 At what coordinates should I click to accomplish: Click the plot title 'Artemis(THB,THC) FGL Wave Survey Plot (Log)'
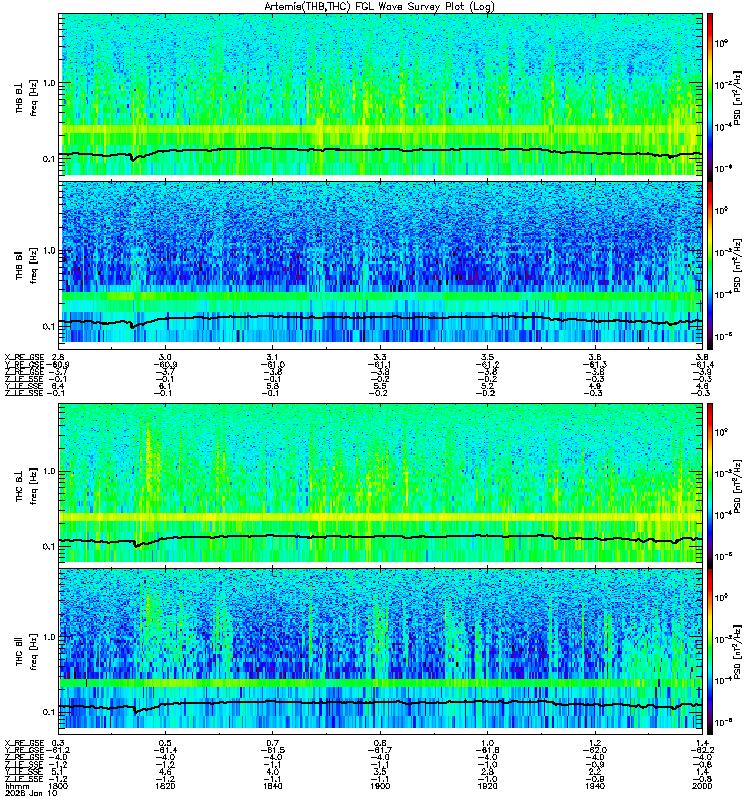click(379, 7)
